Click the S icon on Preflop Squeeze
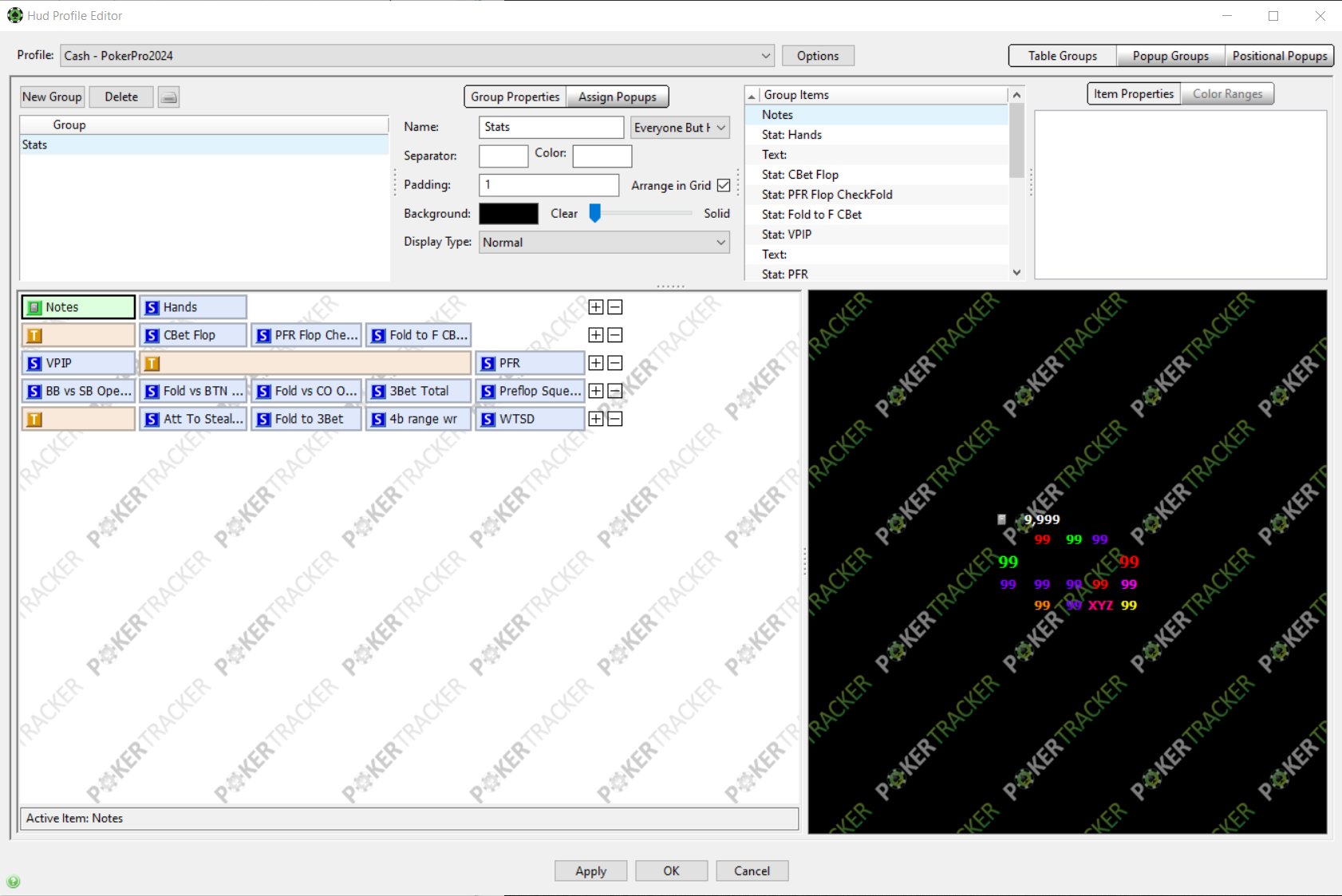Viewport: 1342px width, 896px height. (x=488, y=391)
